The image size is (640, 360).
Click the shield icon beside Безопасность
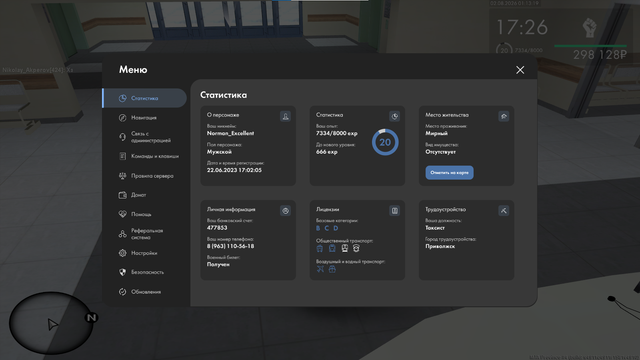[122, 272]
